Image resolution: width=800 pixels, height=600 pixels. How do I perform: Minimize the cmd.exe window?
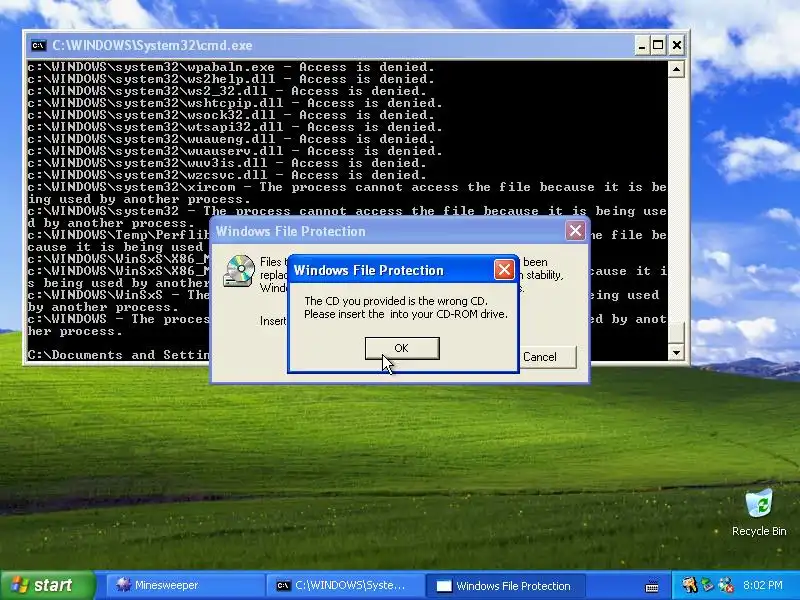642,46
